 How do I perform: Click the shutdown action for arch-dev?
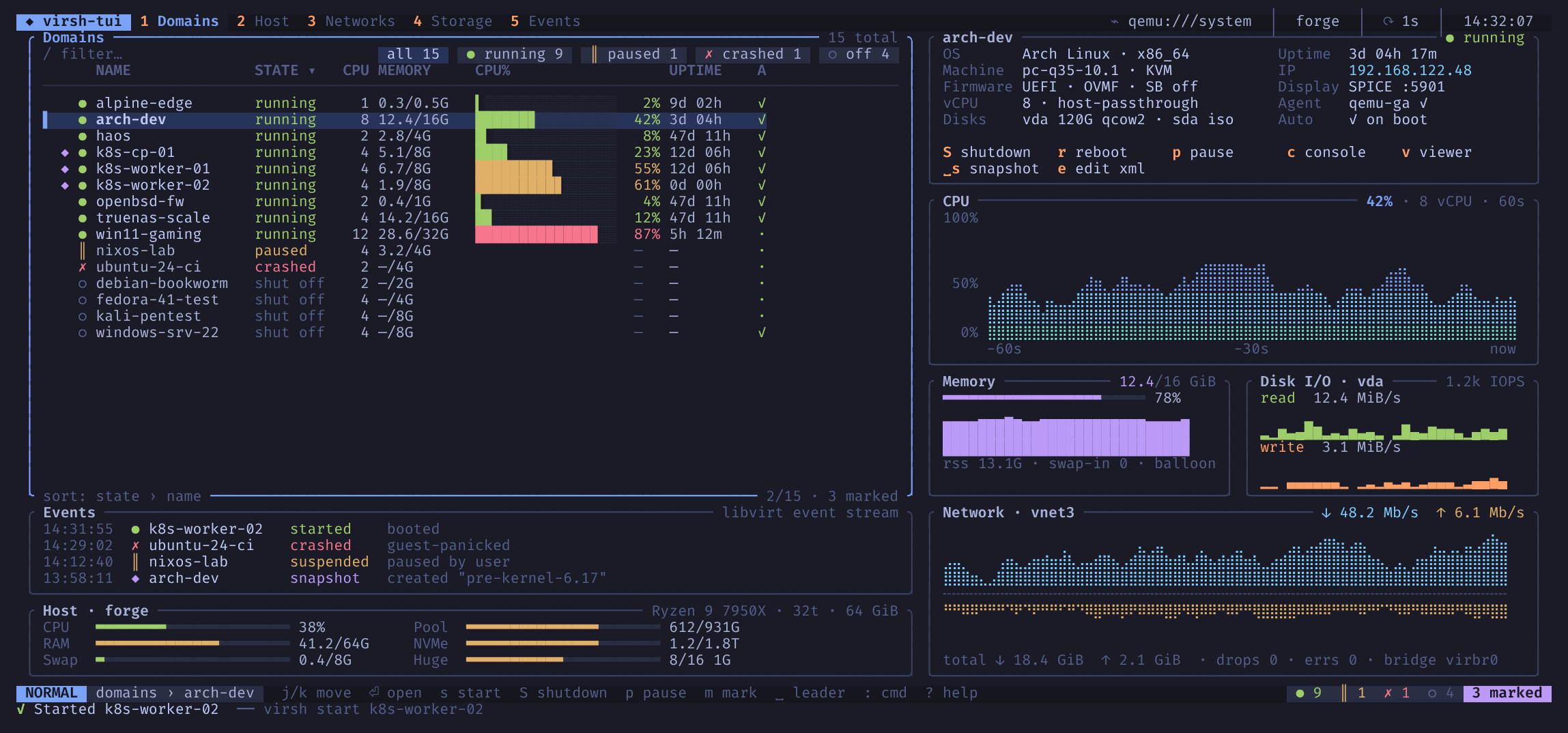click(986, 152)
